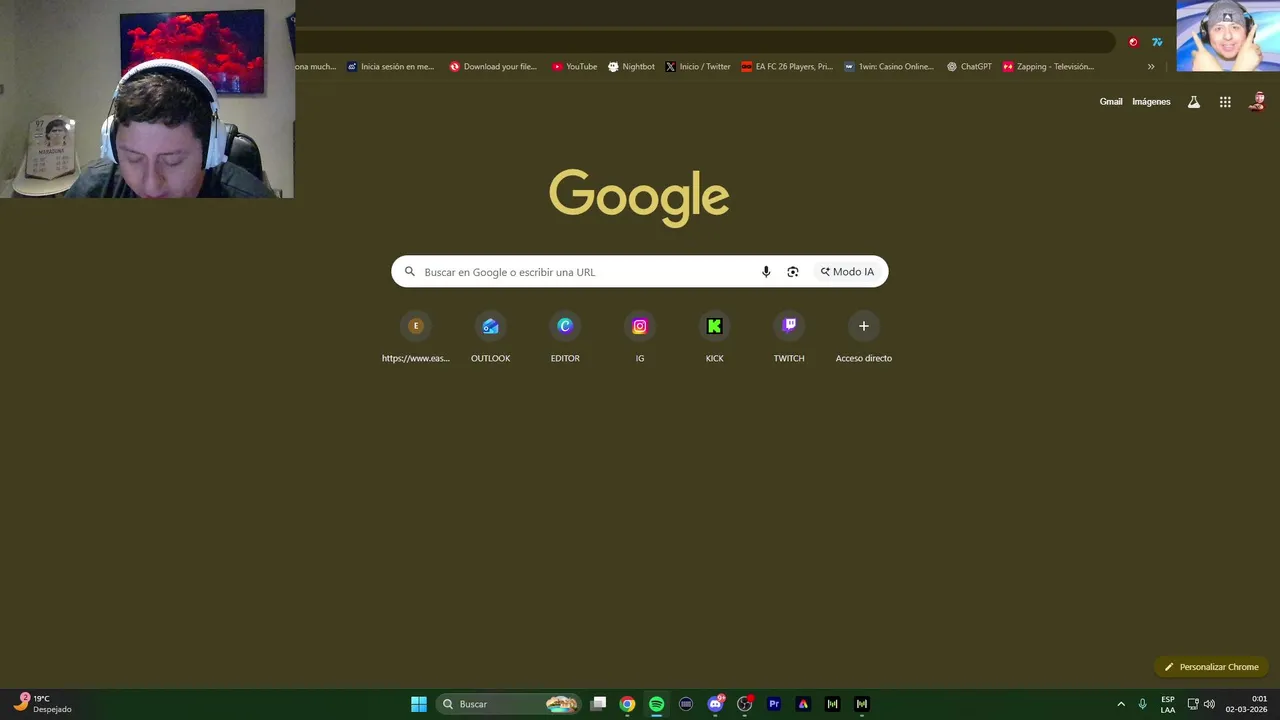Open the ChatGPT bookmark
Screen dimensions: 1280x720
(x=969, y=67)
